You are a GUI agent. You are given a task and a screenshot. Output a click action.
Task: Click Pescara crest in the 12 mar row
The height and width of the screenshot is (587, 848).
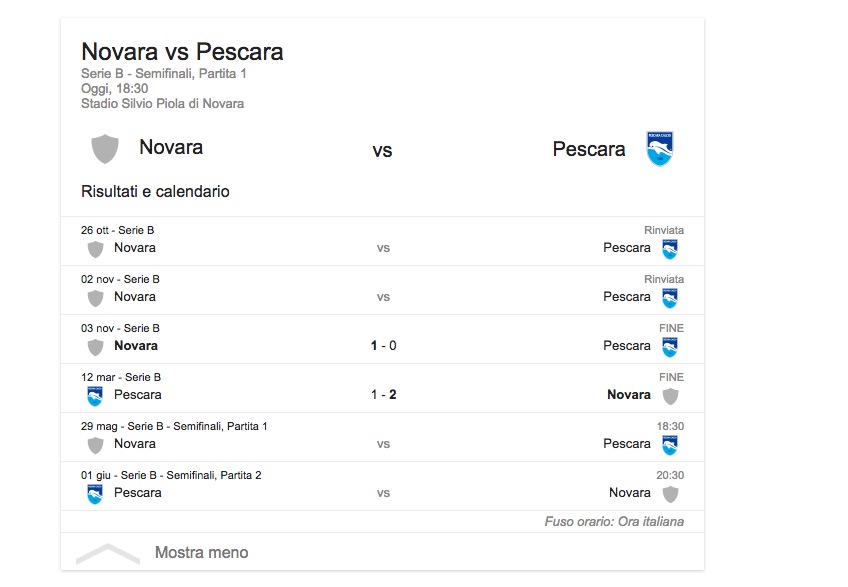pos(95,396)
